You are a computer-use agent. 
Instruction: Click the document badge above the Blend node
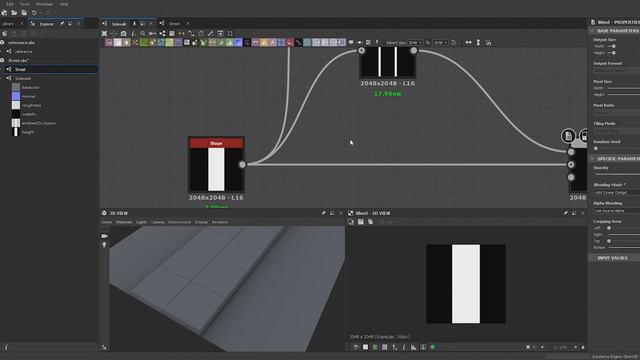(568, 136)
